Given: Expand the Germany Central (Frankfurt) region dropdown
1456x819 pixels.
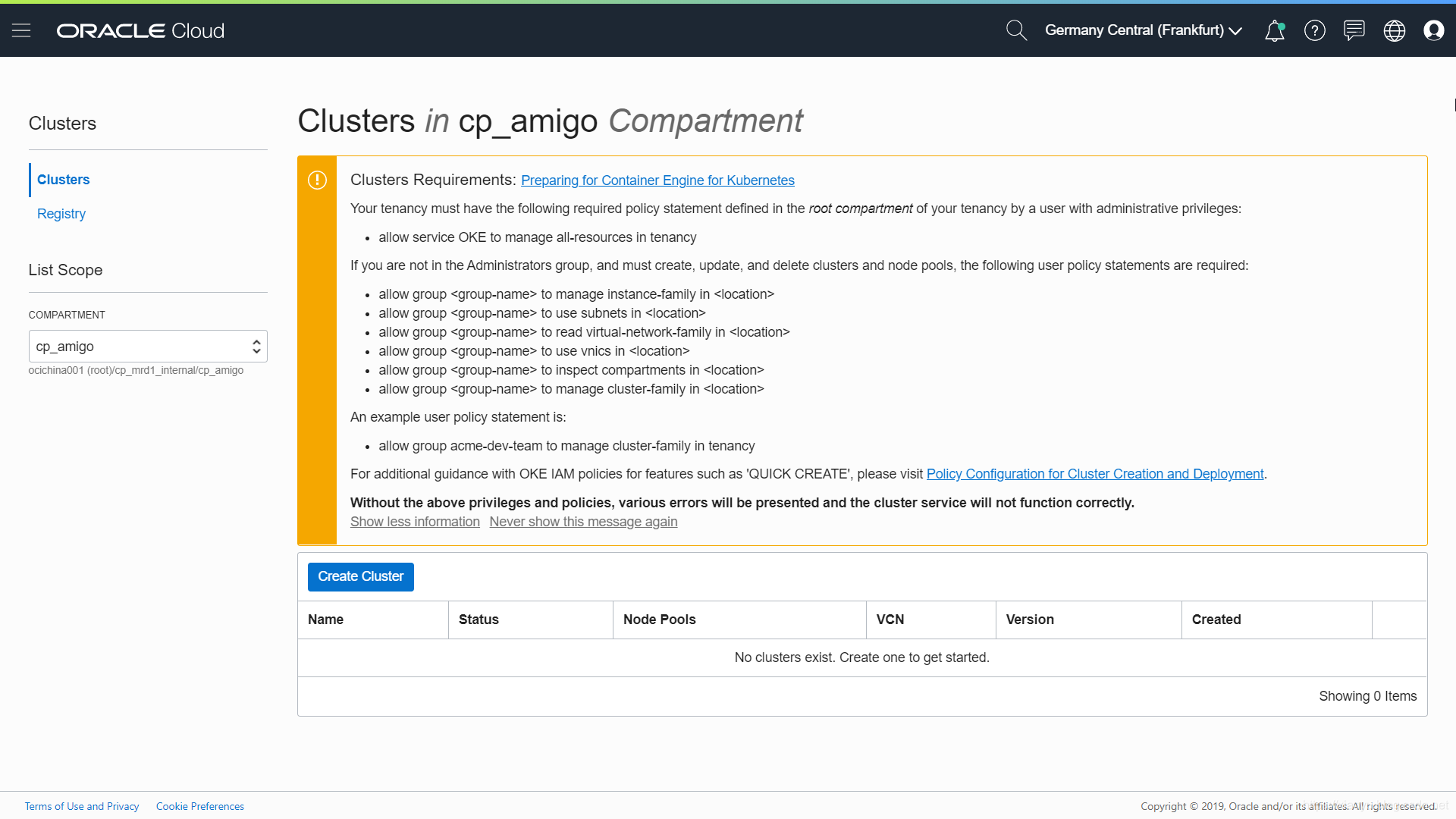Looking at the screenshot, I should point(1143,30).
